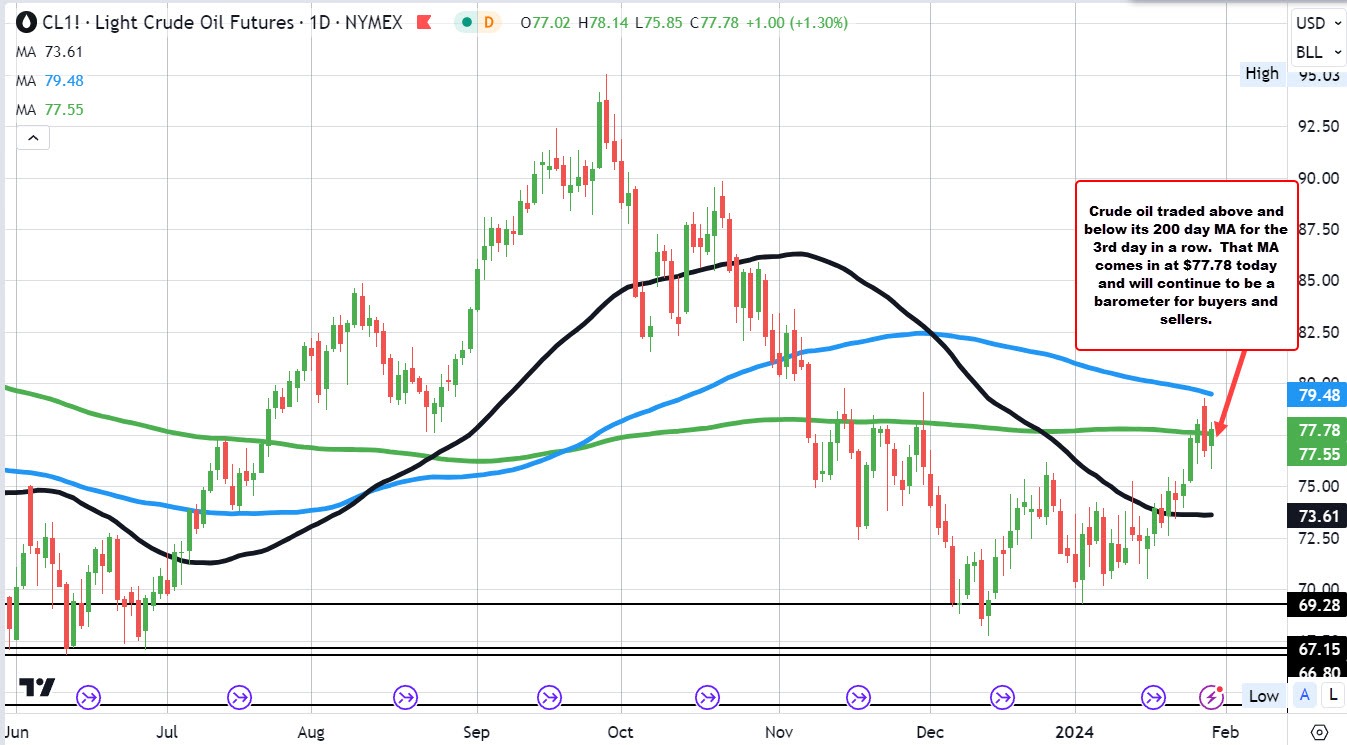Click the purple lightning alert icon near Feb
1347x745 pixels.
pos(1213,697)
